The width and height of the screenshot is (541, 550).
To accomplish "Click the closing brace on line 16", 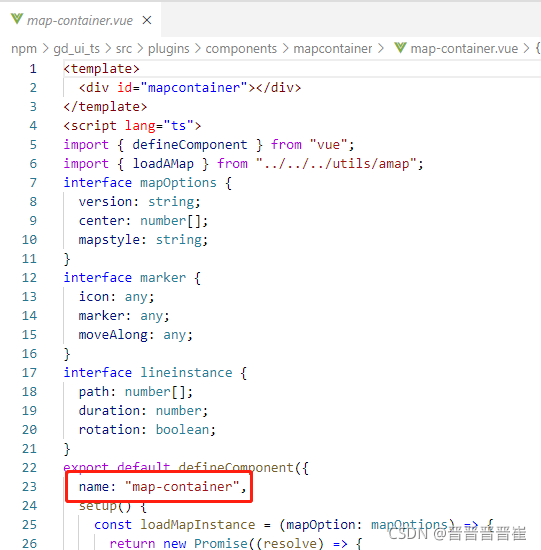I will click(x=67, y=354).
